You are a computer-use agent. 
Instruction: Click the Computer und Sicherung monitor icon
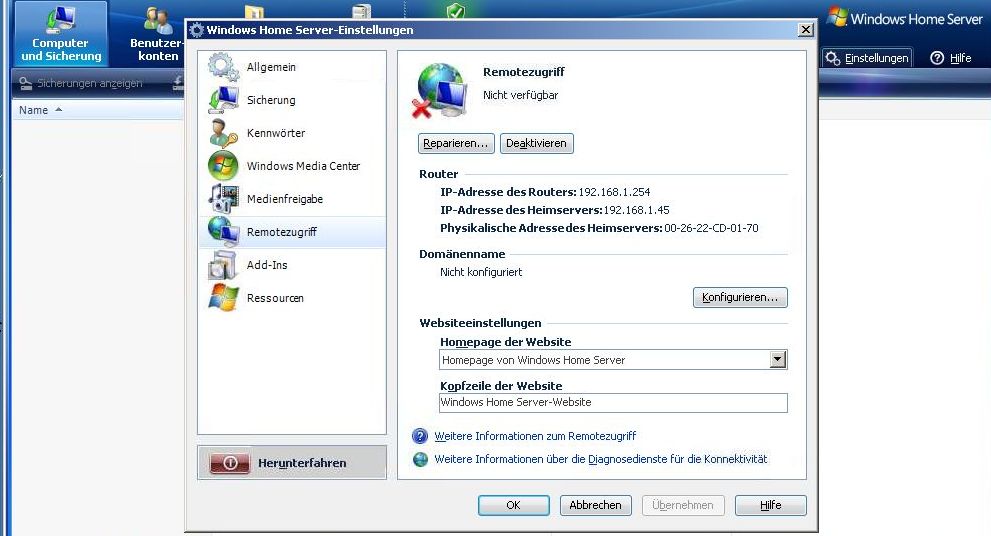(x=61, y=20)
